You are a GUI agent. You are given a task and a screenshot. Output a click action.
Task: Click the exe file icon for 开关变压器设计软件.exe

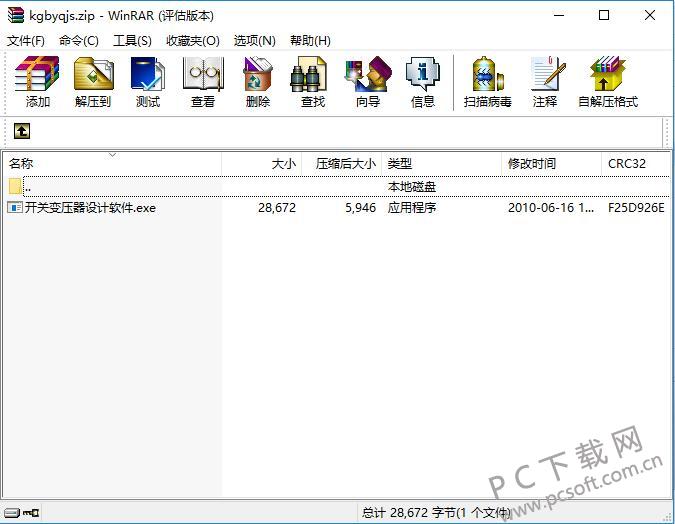coord(15,208)
